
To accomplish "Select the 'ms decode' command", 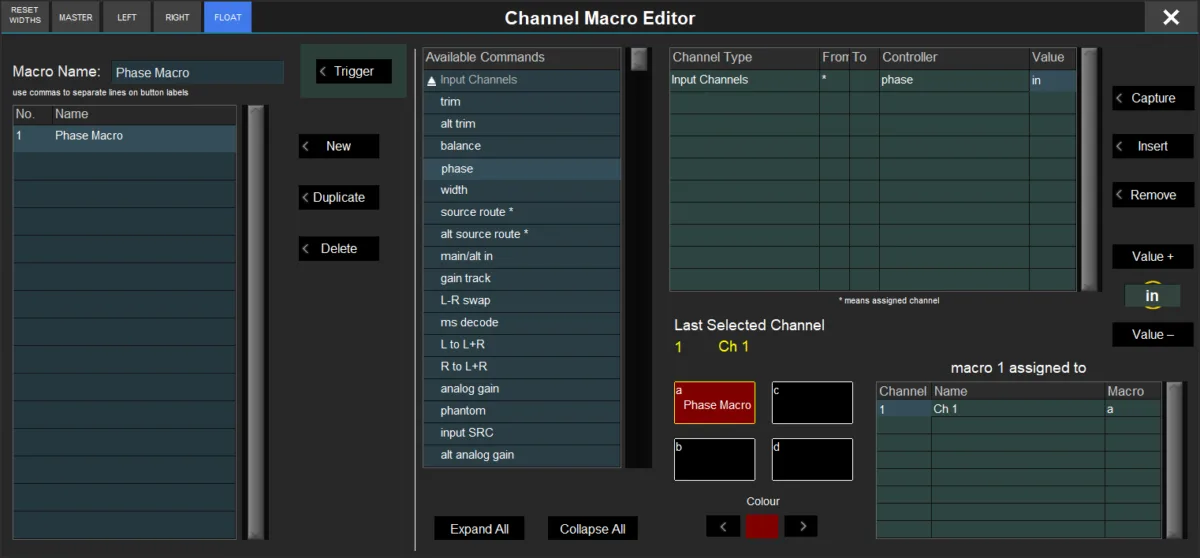I will click(521, 322).
